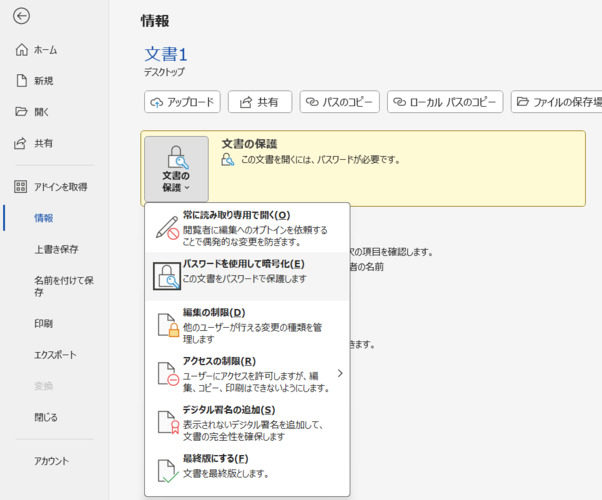Click the ローカル パスのコピー button
602x500 pixels.
445,102
